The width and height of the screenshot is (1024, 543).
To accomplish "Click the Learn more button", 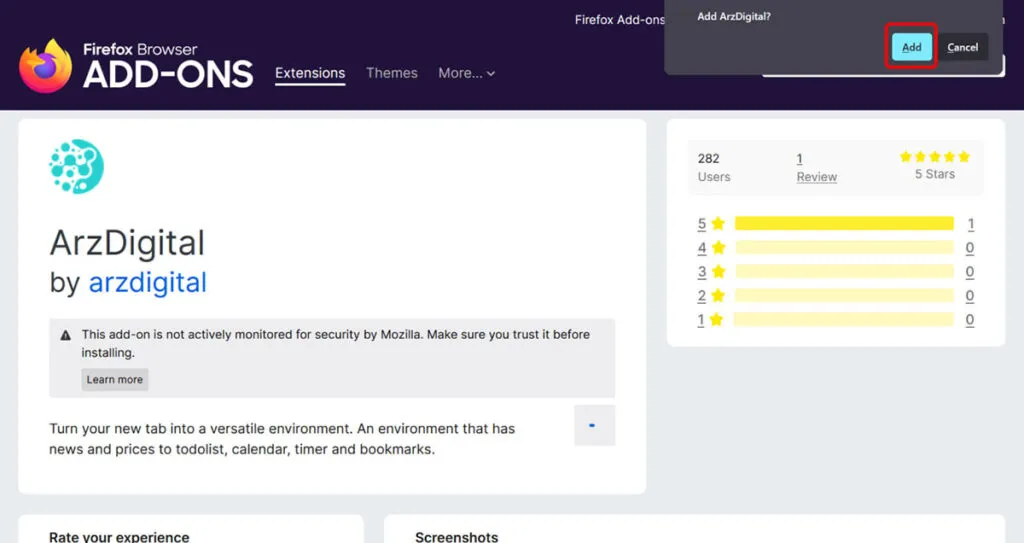I will pyautogui.click(x=115, y=380).
